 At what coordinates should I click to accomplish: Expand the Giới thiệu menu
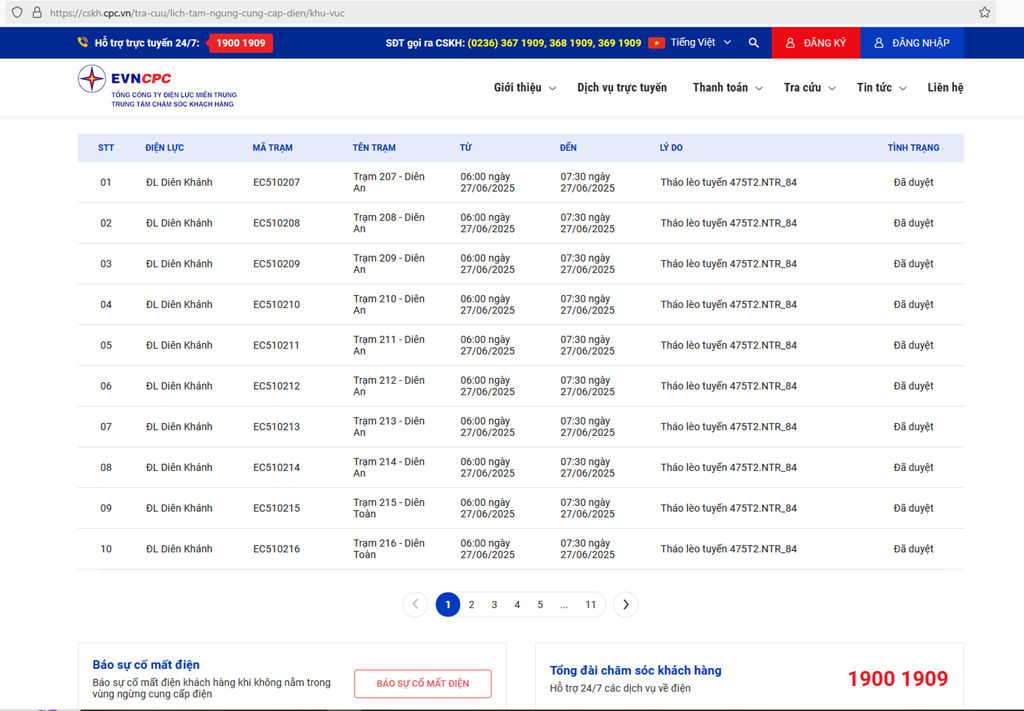tap(524, 87)
